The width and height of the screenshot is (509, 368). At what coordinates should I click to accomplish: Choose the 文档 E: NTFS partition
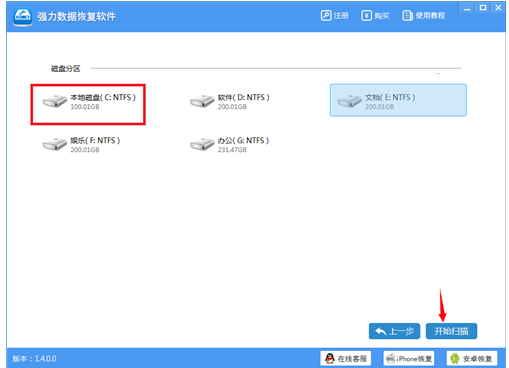[x=398, y=100]
